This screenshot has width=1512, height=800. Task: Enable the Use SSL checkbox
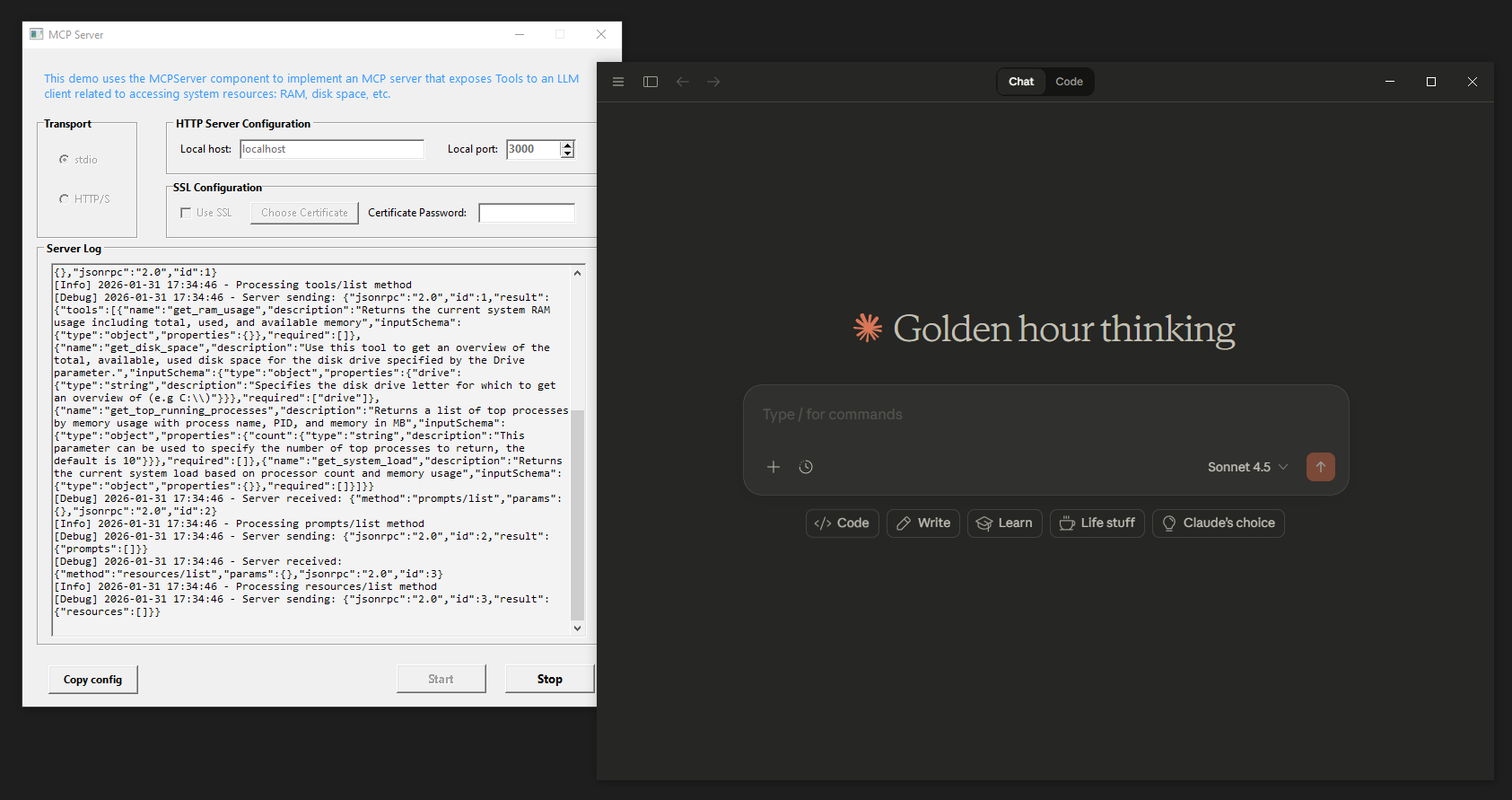tap(186, 213)
